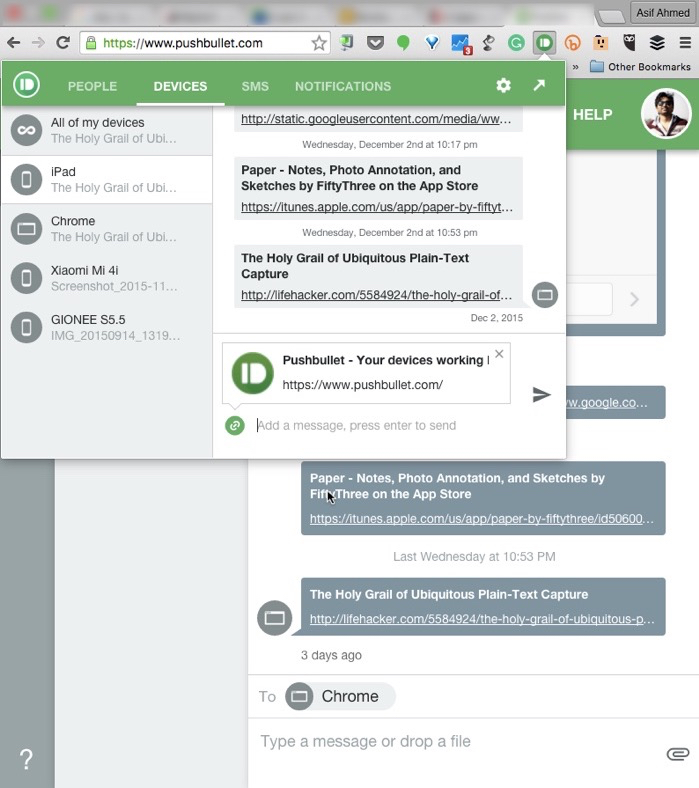Screen dimensions: 699x788
Task: Click the orange b extension icon
Action: 572,43
